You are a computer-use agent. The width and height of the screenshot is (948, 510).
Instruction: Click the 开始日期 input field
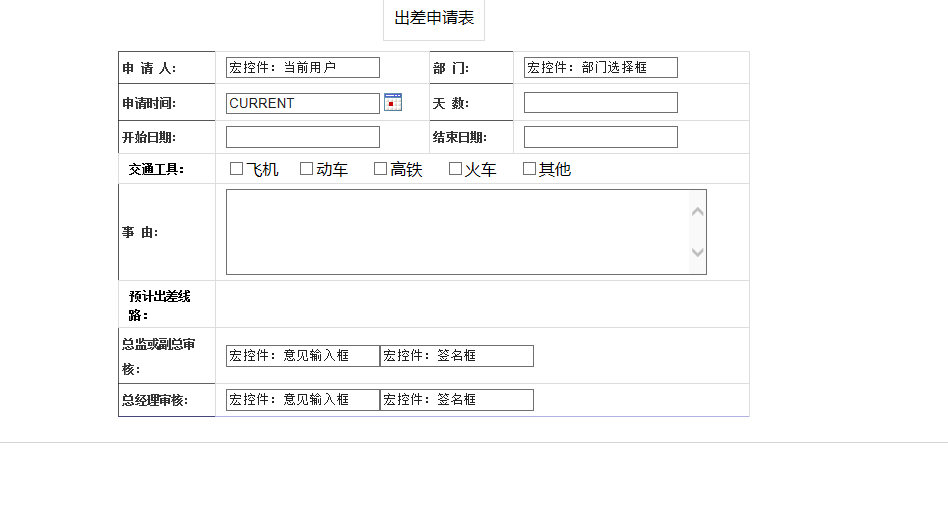(303, 137)
